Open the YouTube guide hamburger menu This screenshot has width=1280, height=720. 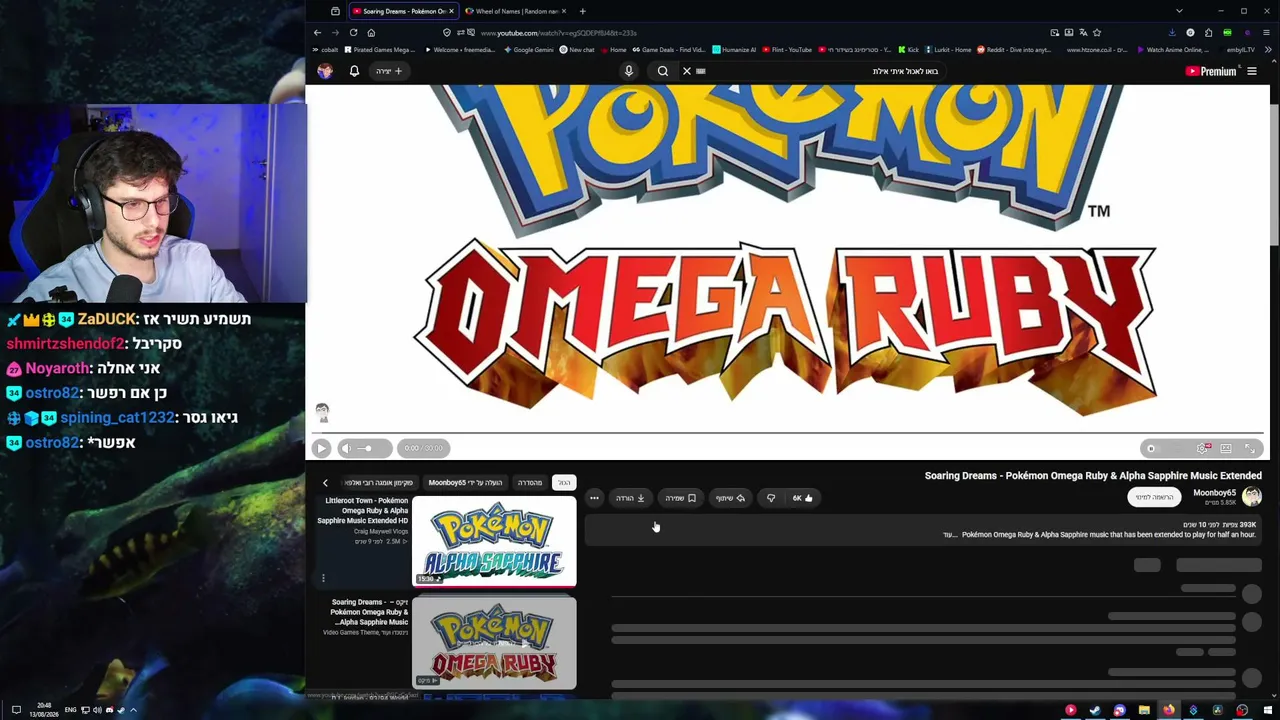coord(1251,71)
